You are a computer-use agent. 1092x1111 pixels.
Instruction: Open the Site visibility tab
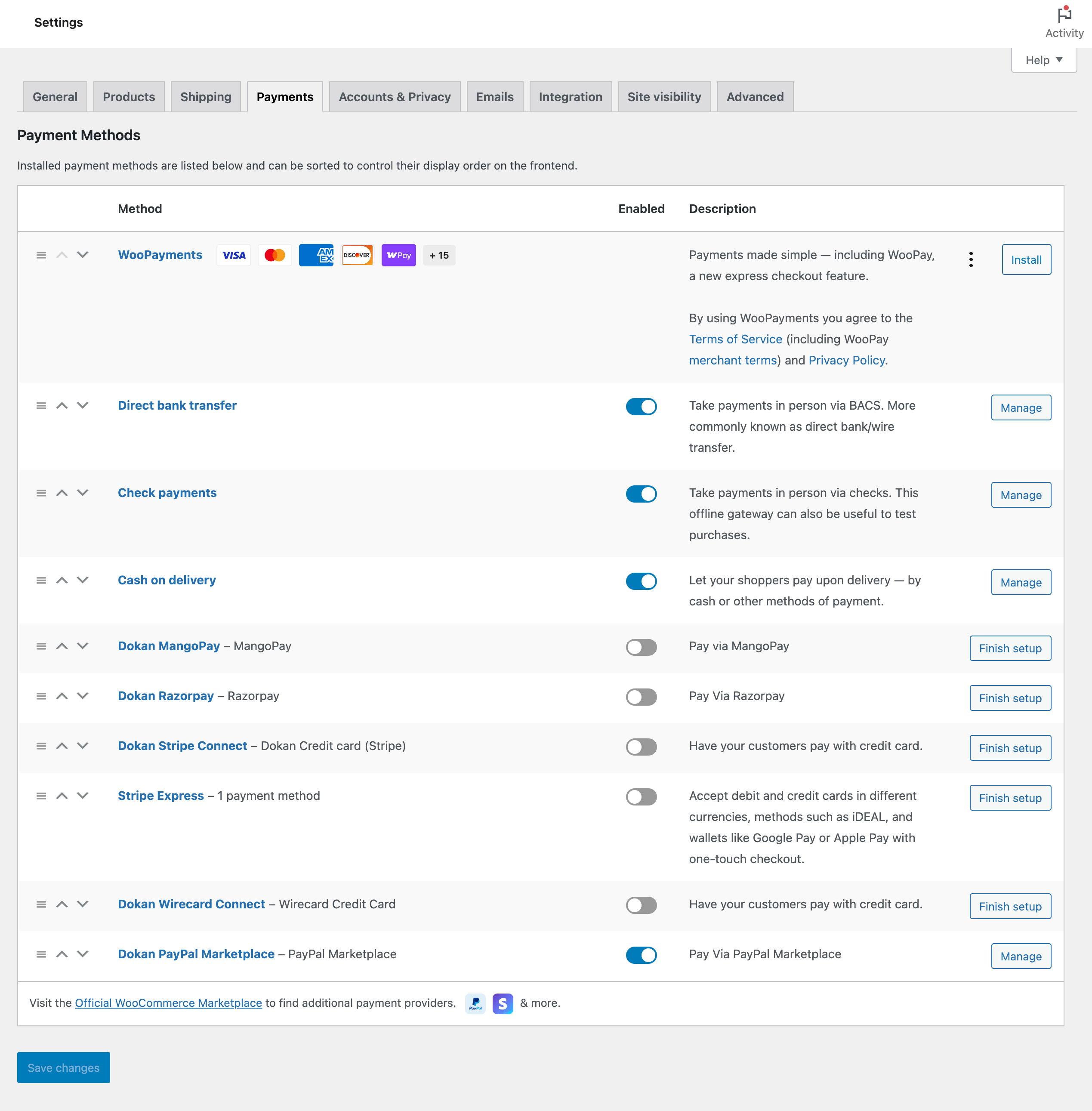coord(664,97)
